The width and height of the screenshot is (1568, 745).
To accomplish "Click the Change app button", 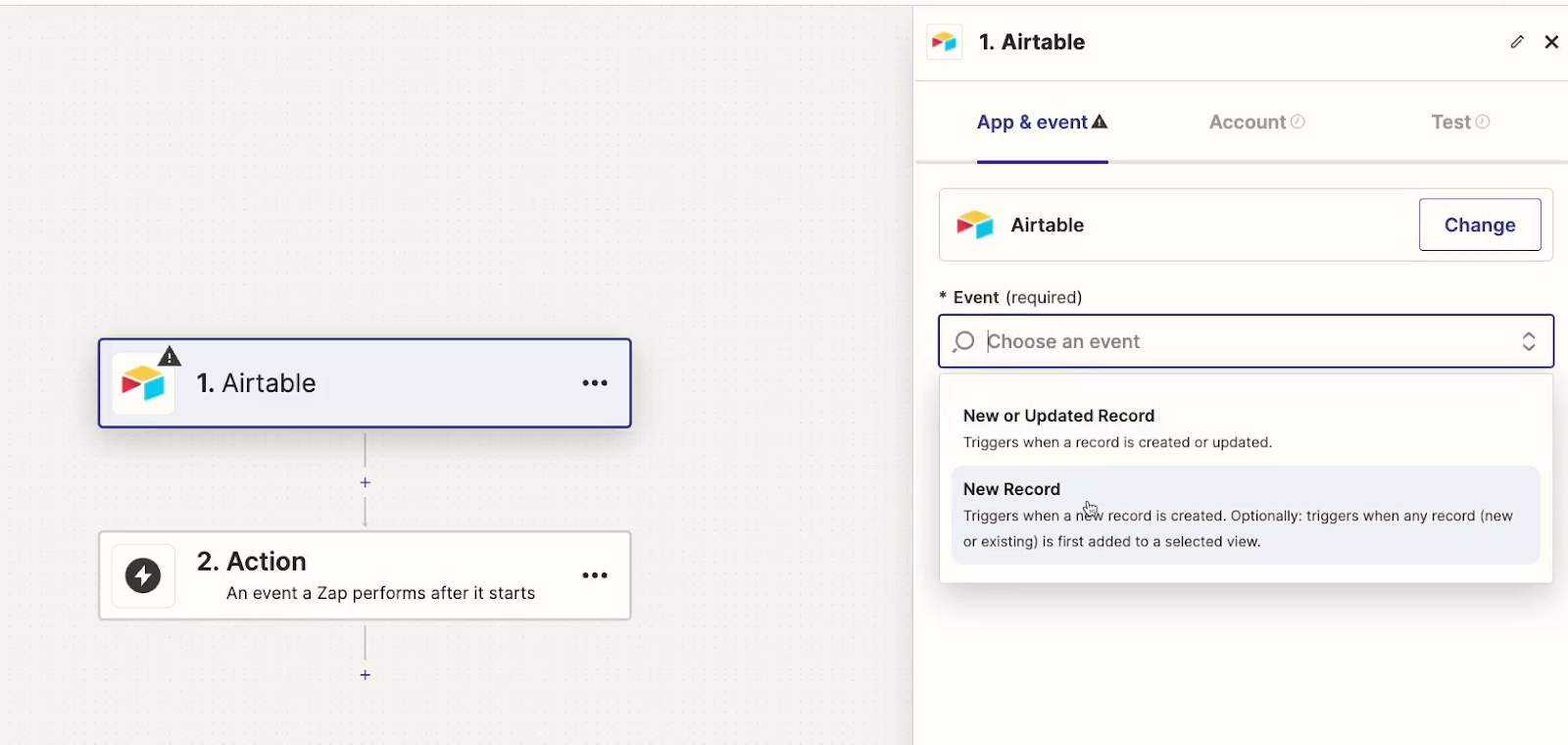I will (x=1480, y=224).
